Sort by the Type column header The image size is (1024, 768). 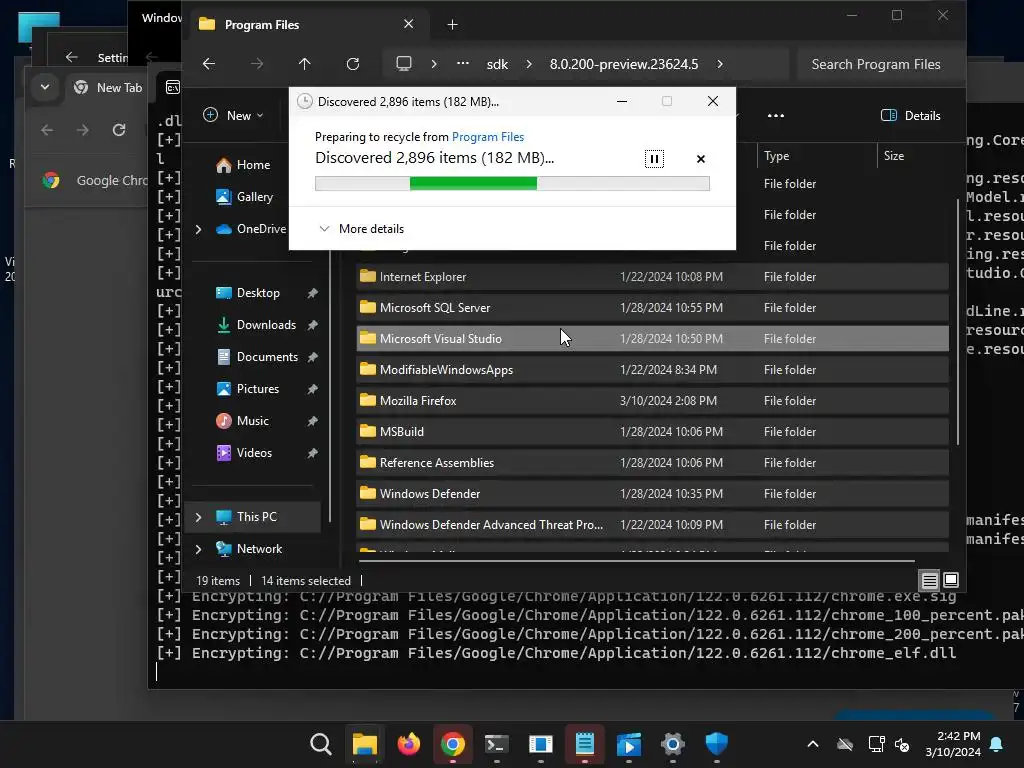coord(816,156)
